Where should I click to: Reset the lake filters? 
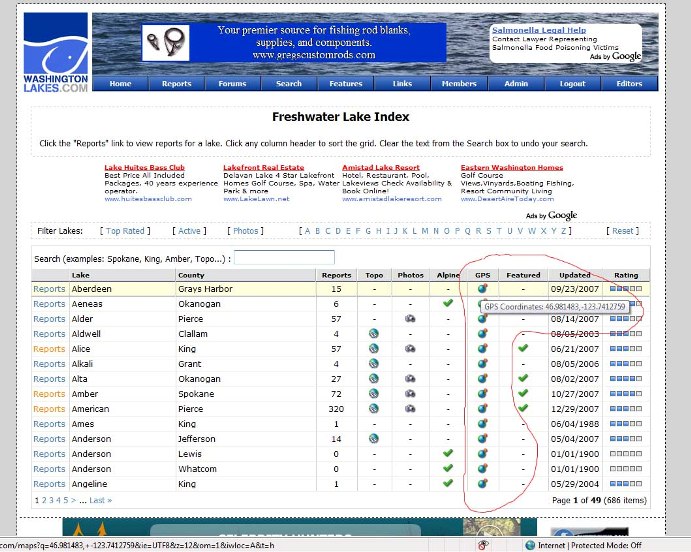[624, 231]
